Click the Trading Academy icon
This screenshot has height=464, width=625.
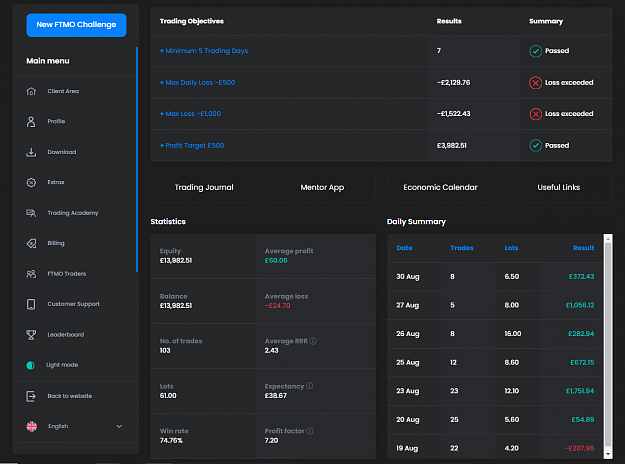pyautogui.click(x=31, y=213)
